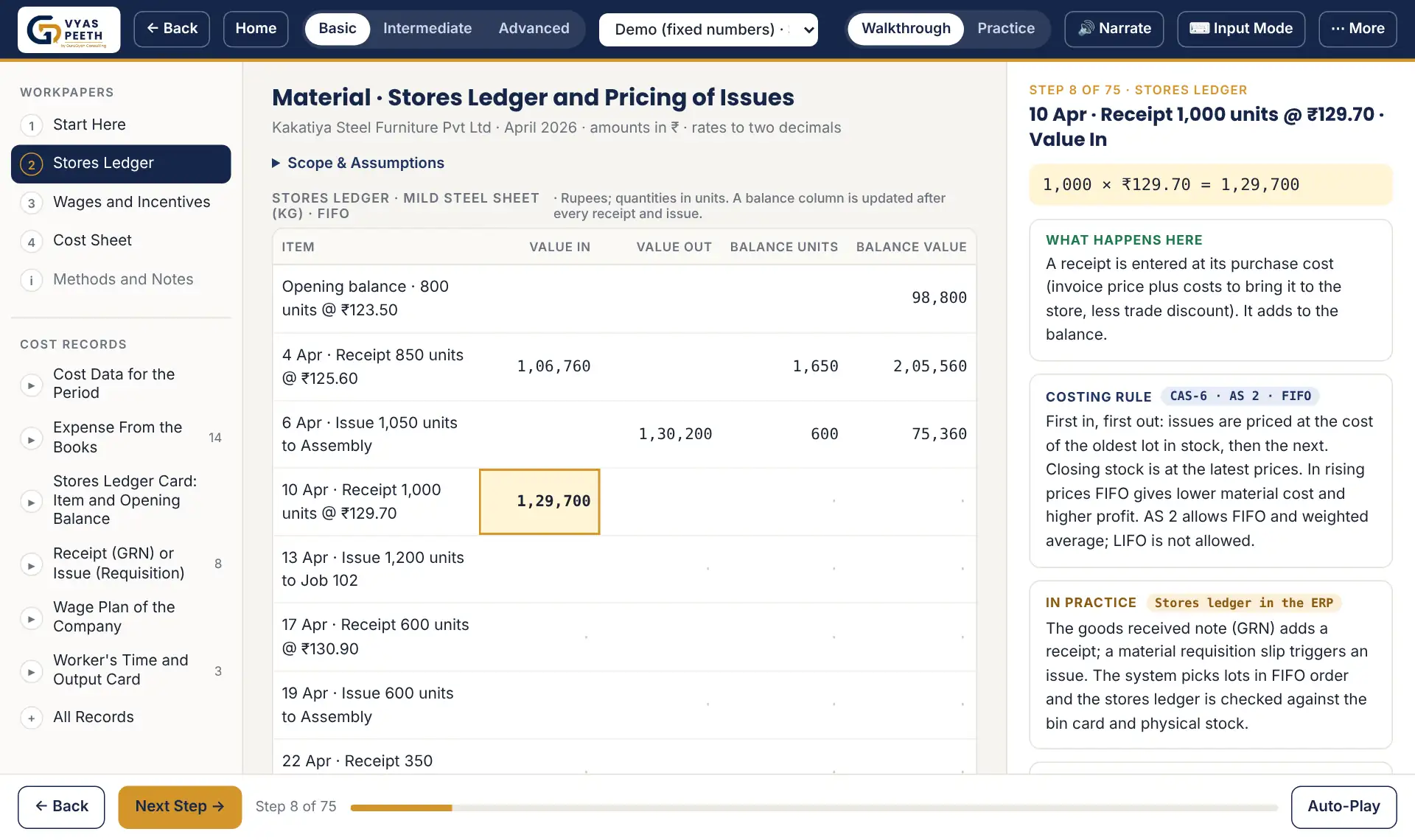
Task: Switch to Advanced level
Action: [x=534, y=29]
